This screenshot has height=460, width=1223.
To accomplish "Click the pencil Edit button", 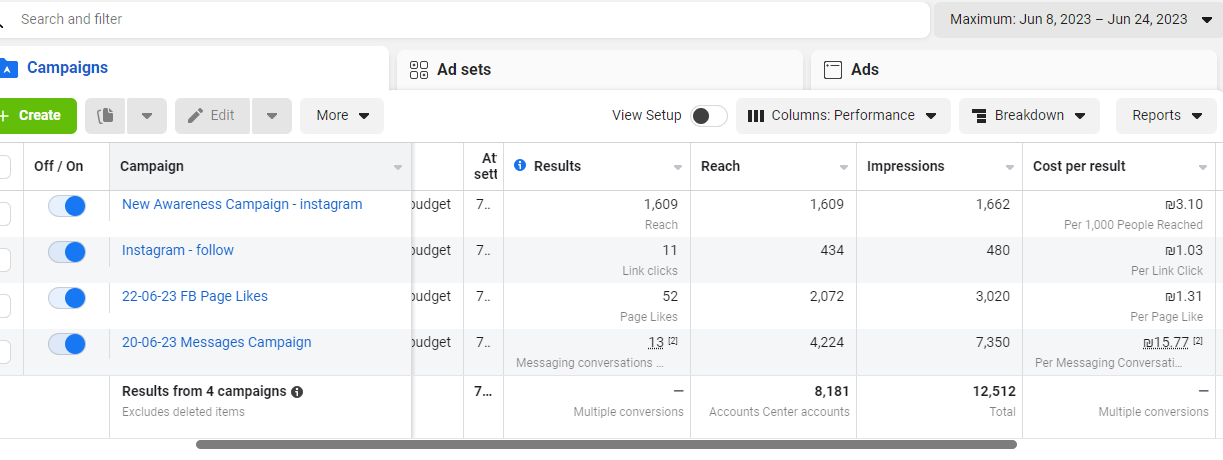I will (x=212, y=116).
